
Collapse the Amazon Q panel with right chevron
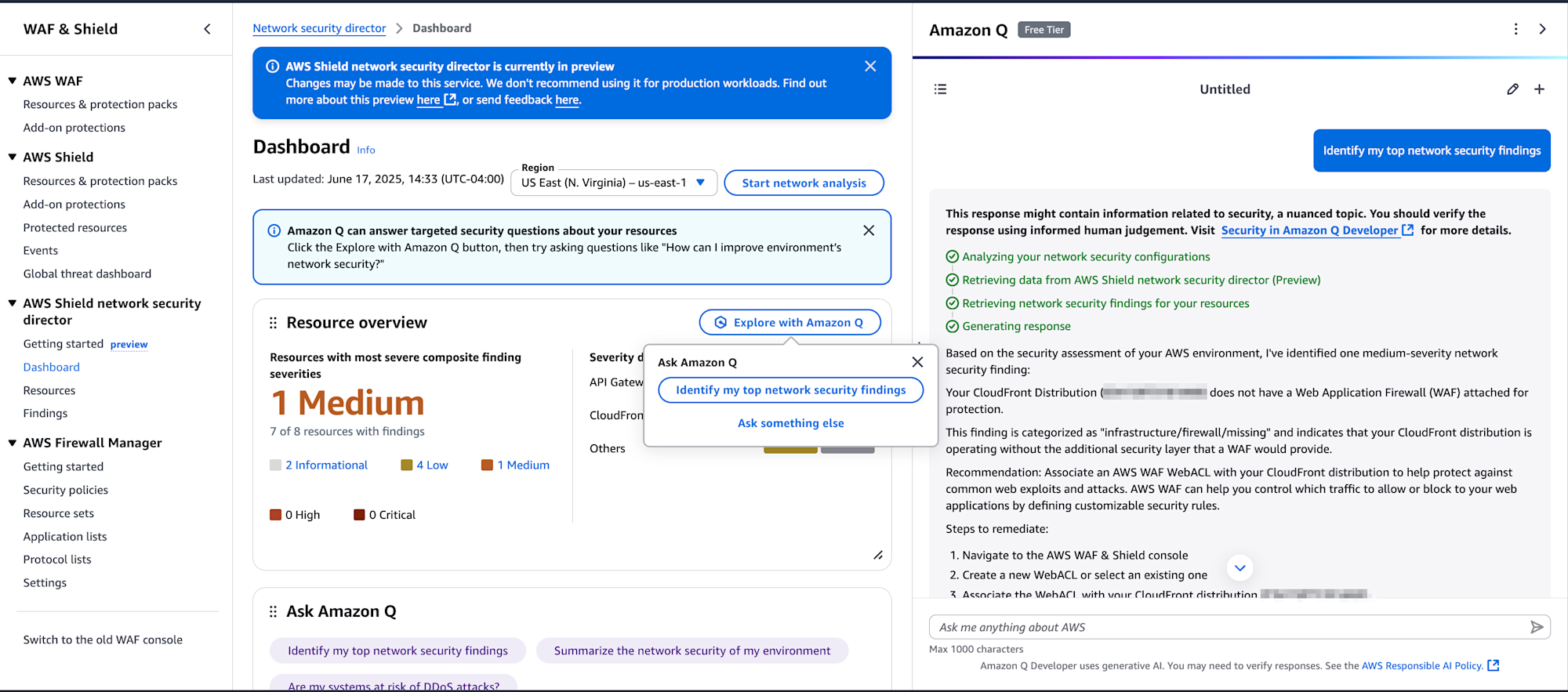point(1542,29)
